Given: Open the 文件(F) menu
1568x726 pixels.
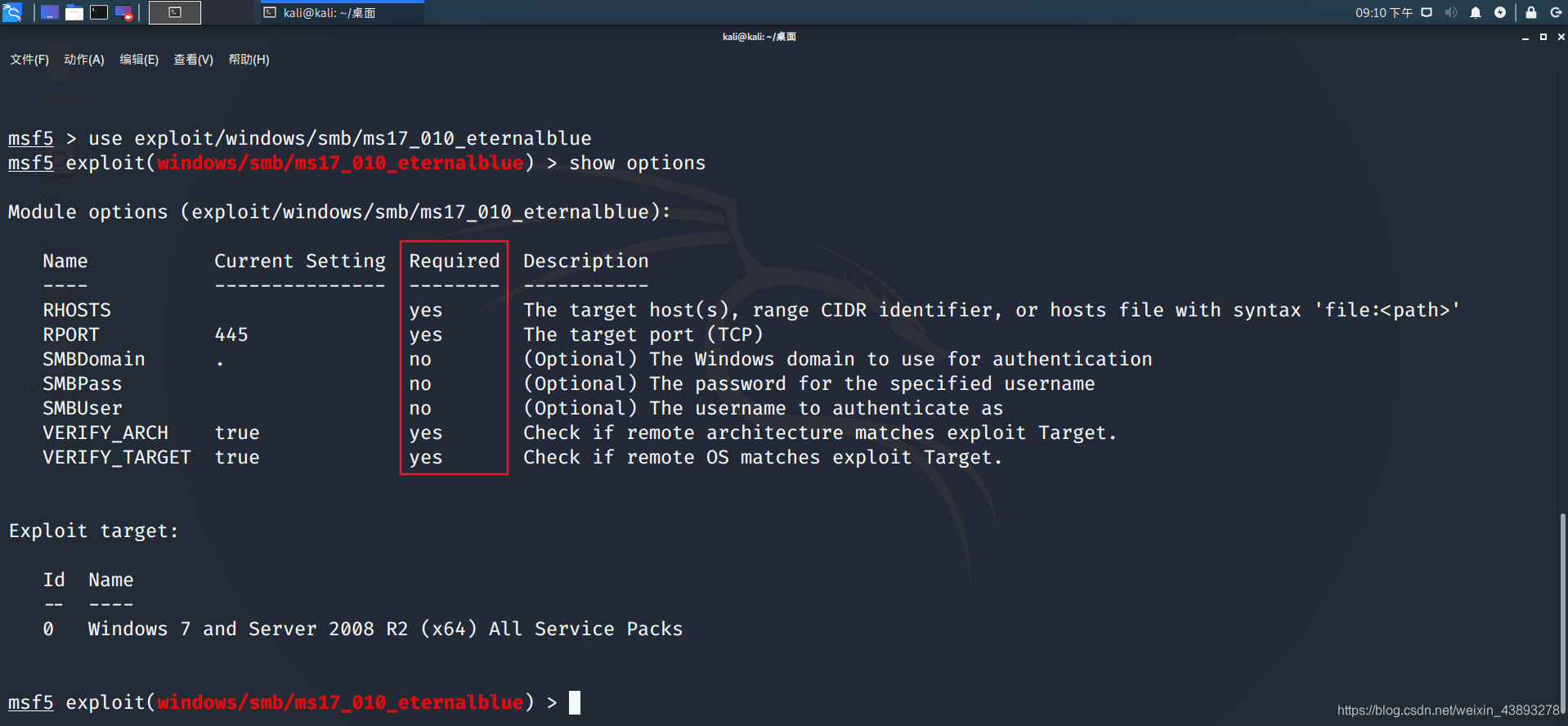Looking at the screenshot, I should click(29, 60).
